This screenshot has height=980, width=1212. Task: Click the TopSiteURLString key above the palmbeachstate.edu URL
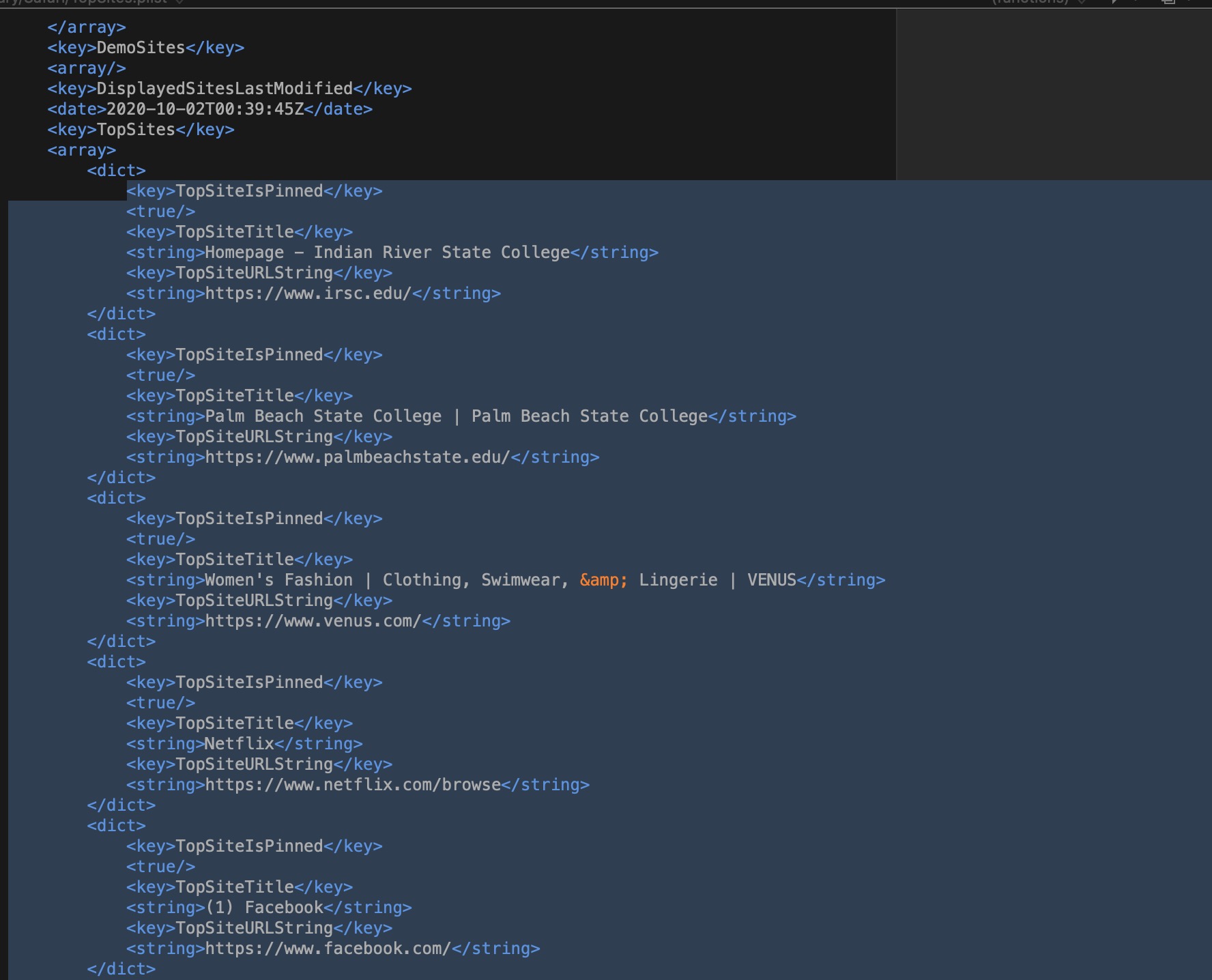(x=259, y=437)
